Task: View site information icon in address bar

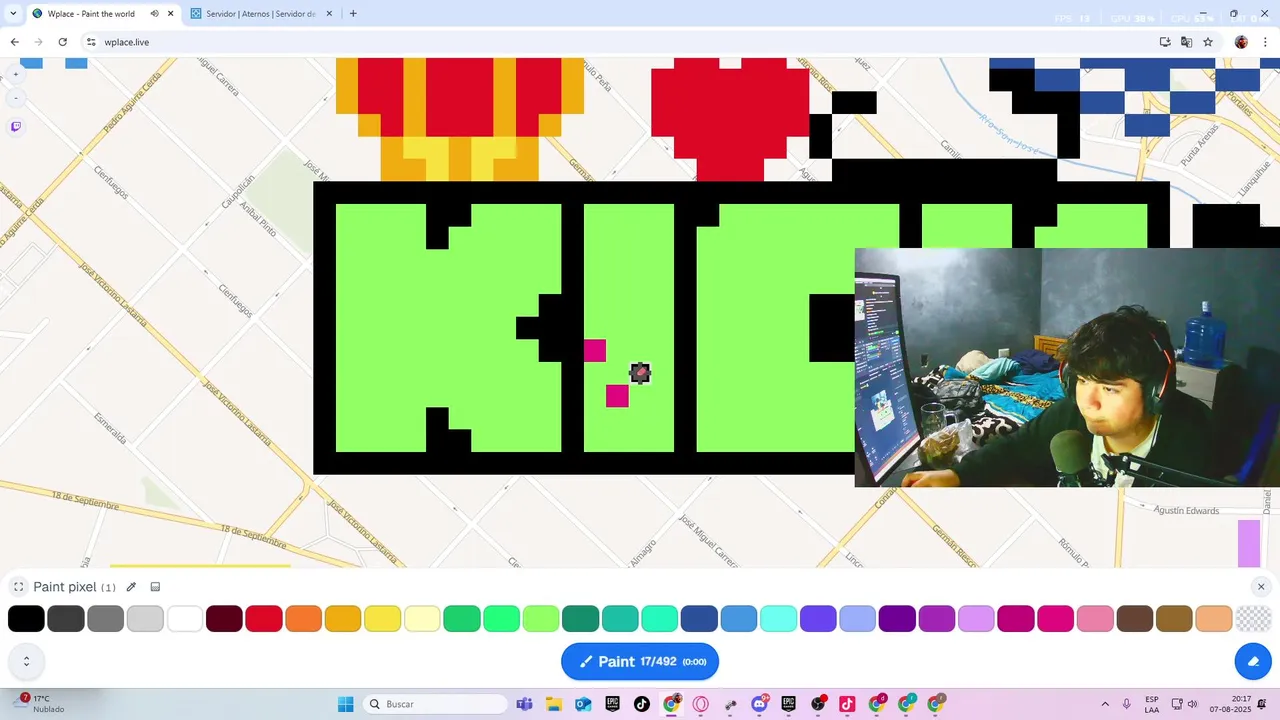Action: click(x=91, y=42)
